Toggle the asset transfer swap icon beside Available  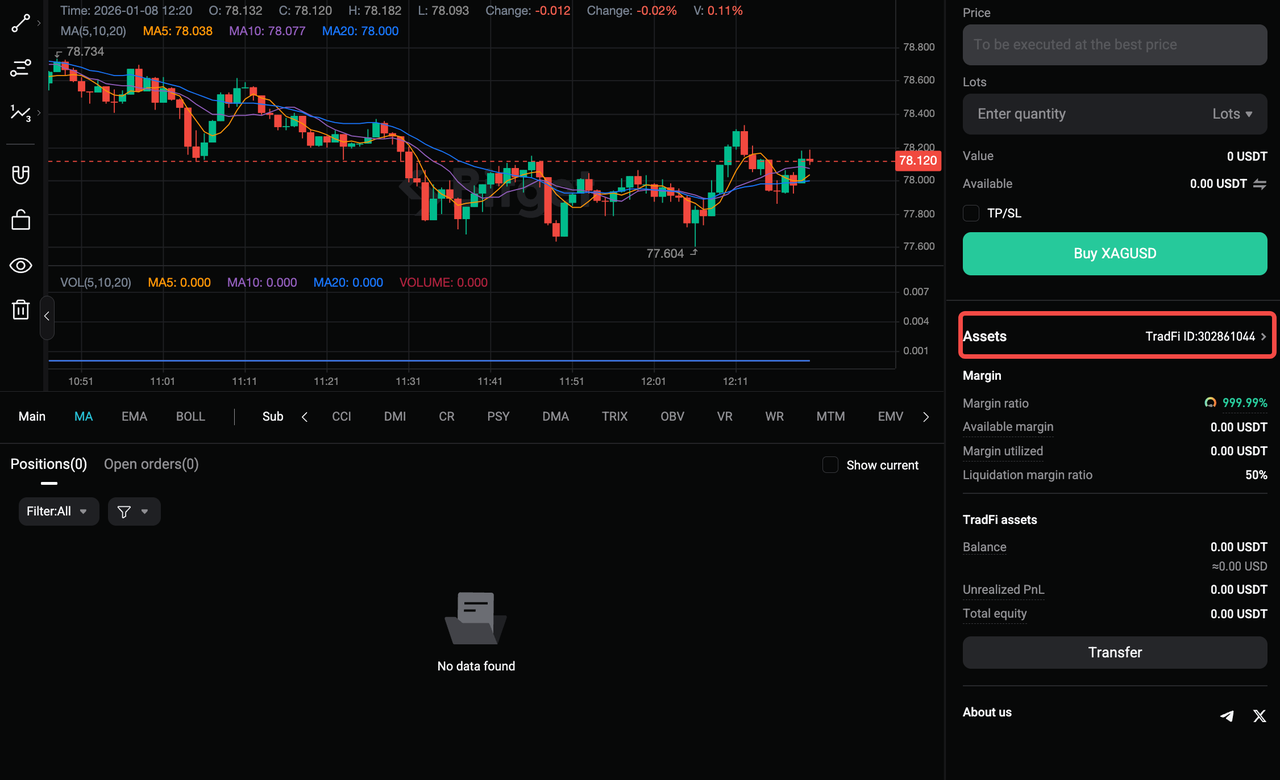point(1258,184)
